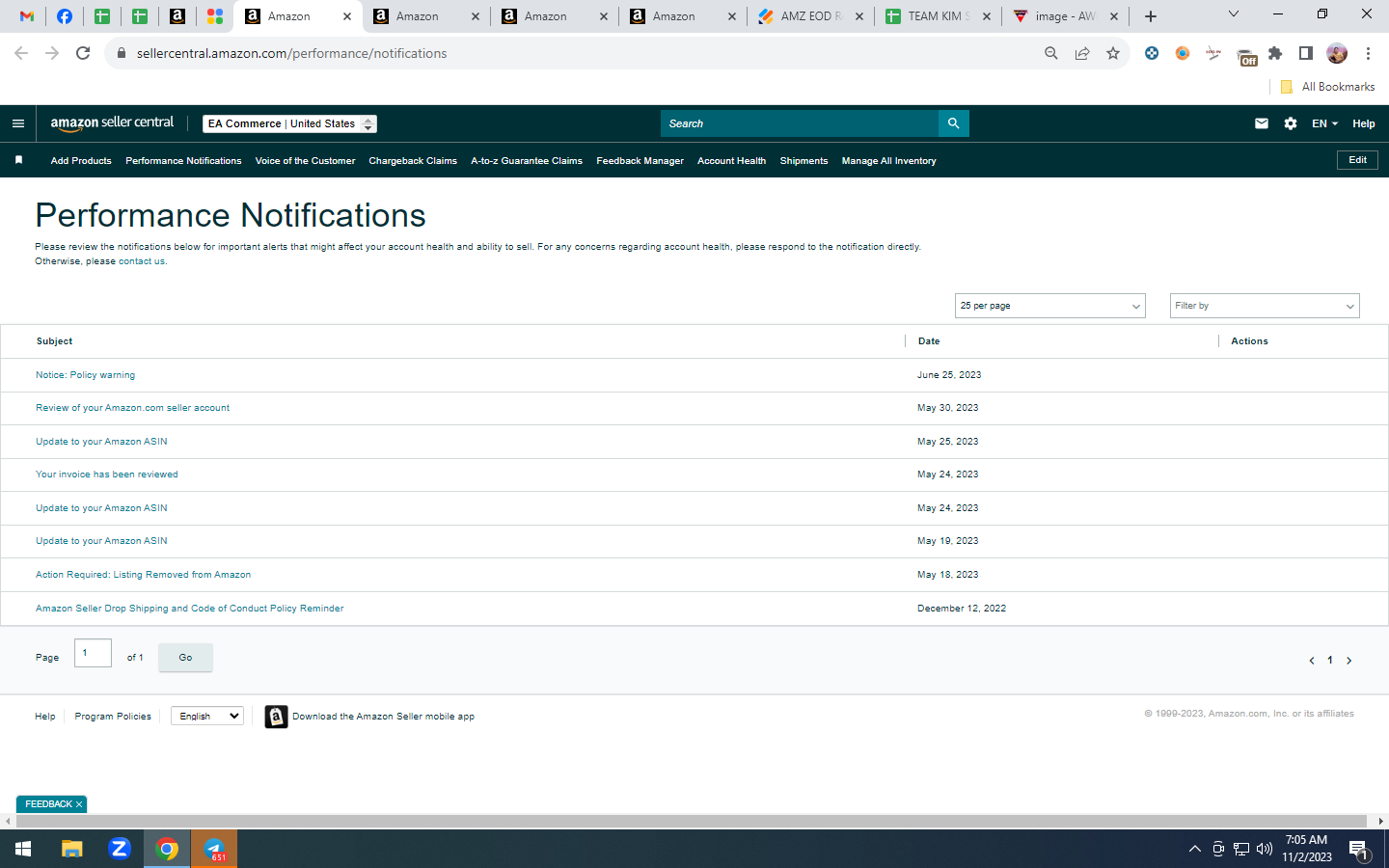This screenshot has width=1389, height=868.
Task: Reload the current page
Action: 83,53
